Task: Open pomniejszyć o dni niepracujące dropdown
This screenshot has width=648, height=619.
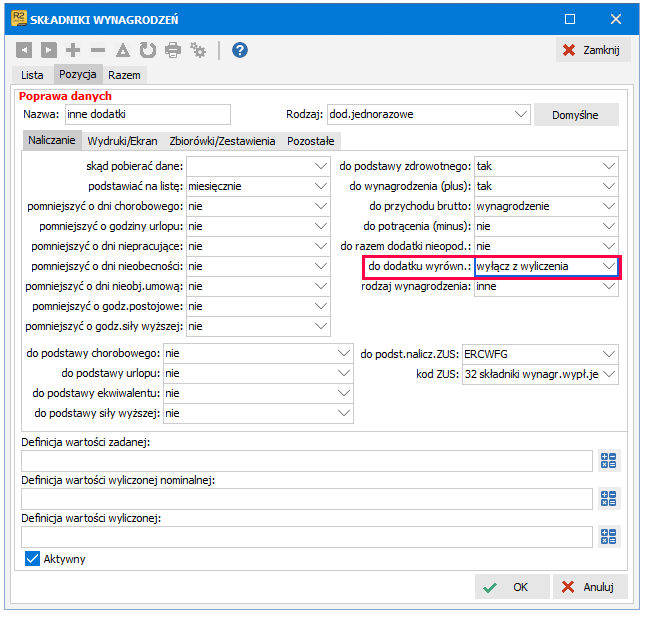Action: 321,246
